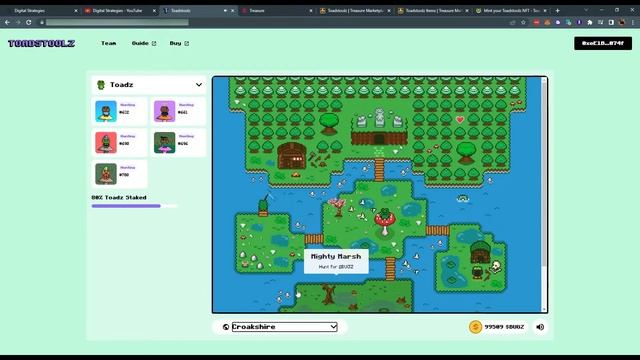Click the red heart among the trees

click(x=460, y=120)
